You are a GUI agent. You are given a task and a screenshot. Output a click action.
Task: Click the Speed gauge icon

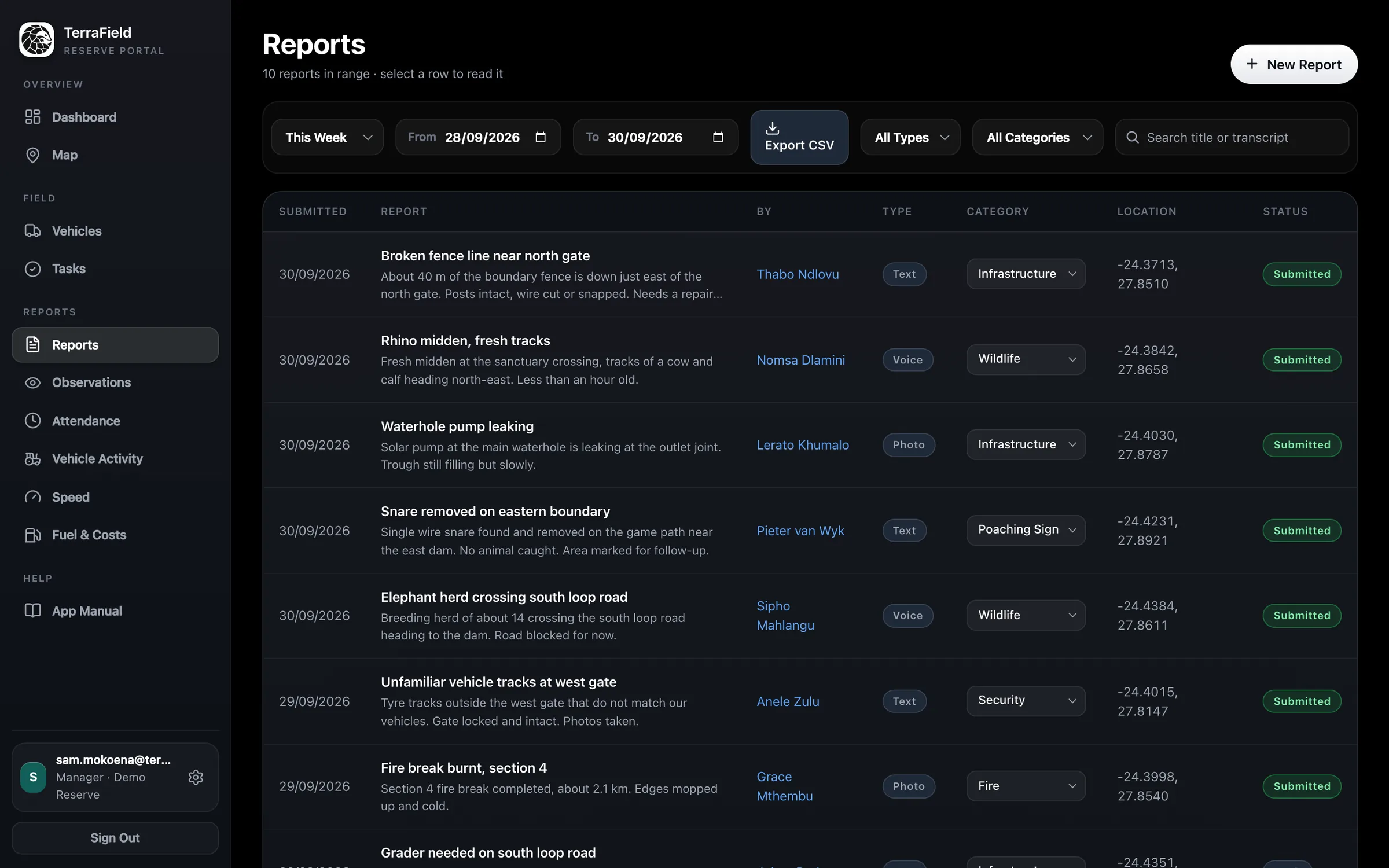tap(32, 497)
